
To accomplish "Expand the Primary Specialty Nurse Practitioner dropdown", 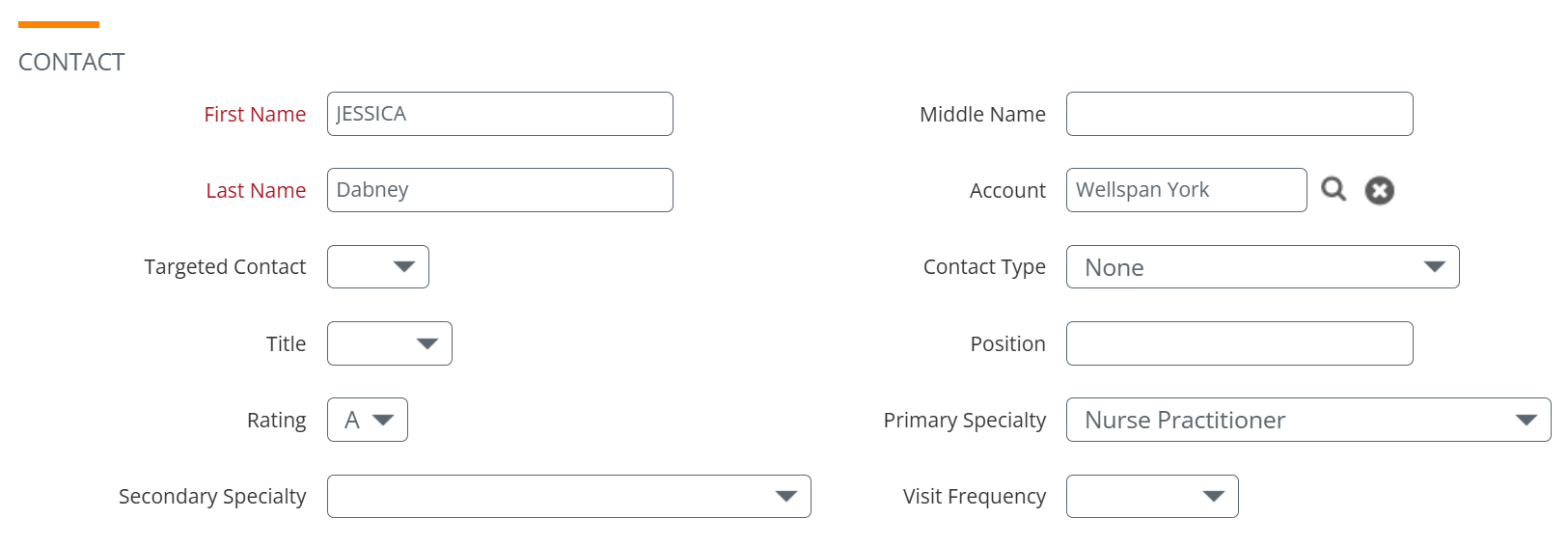I will coord(1308,420).
